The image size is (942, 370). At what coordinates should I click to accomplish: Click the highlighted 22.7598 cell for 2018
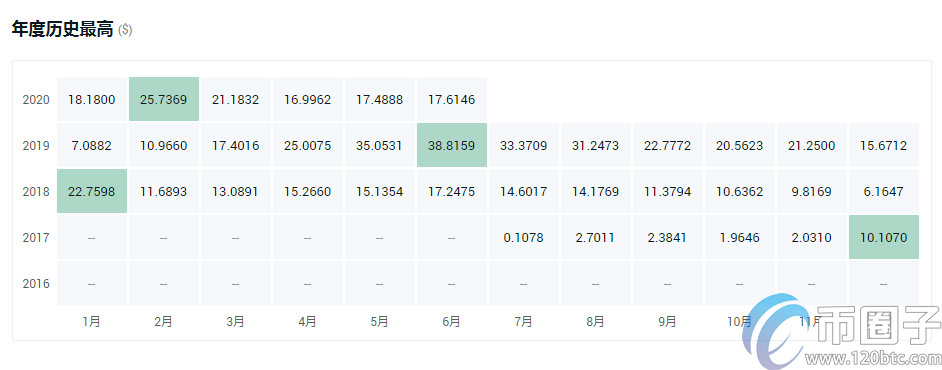pyautogui.click(x=92, y=191)
